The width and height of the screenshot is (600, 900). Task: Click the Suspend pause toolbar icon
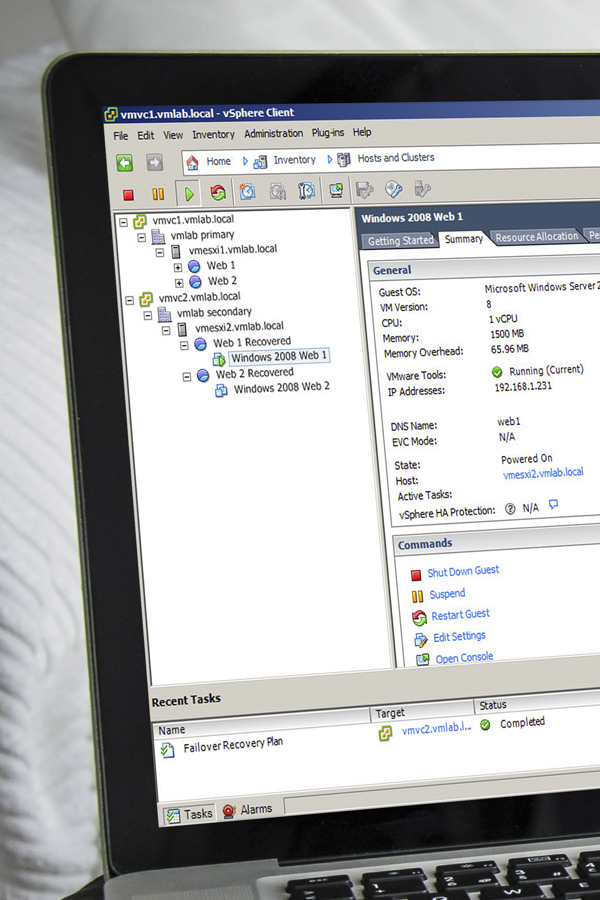158,194
